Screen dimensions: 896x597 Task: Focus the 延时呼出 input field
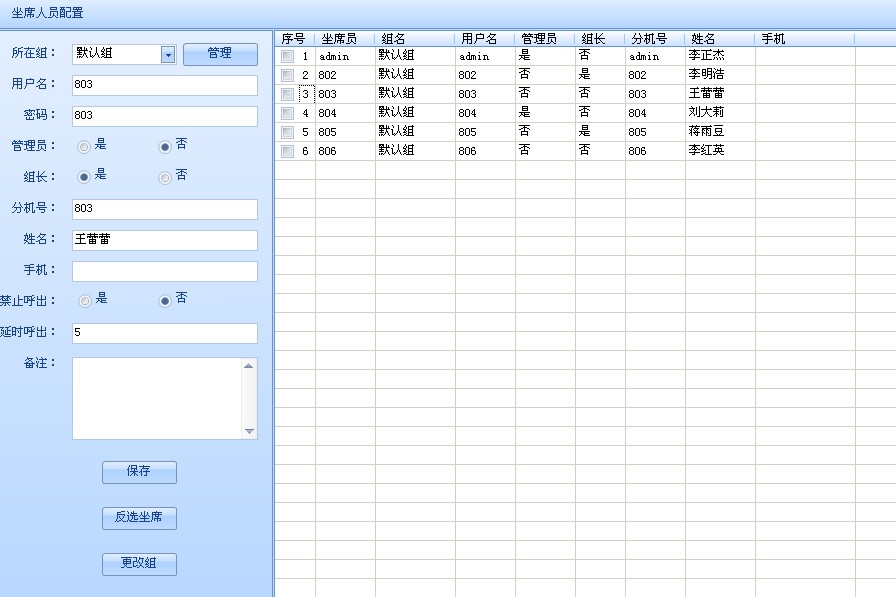[165, 333]
